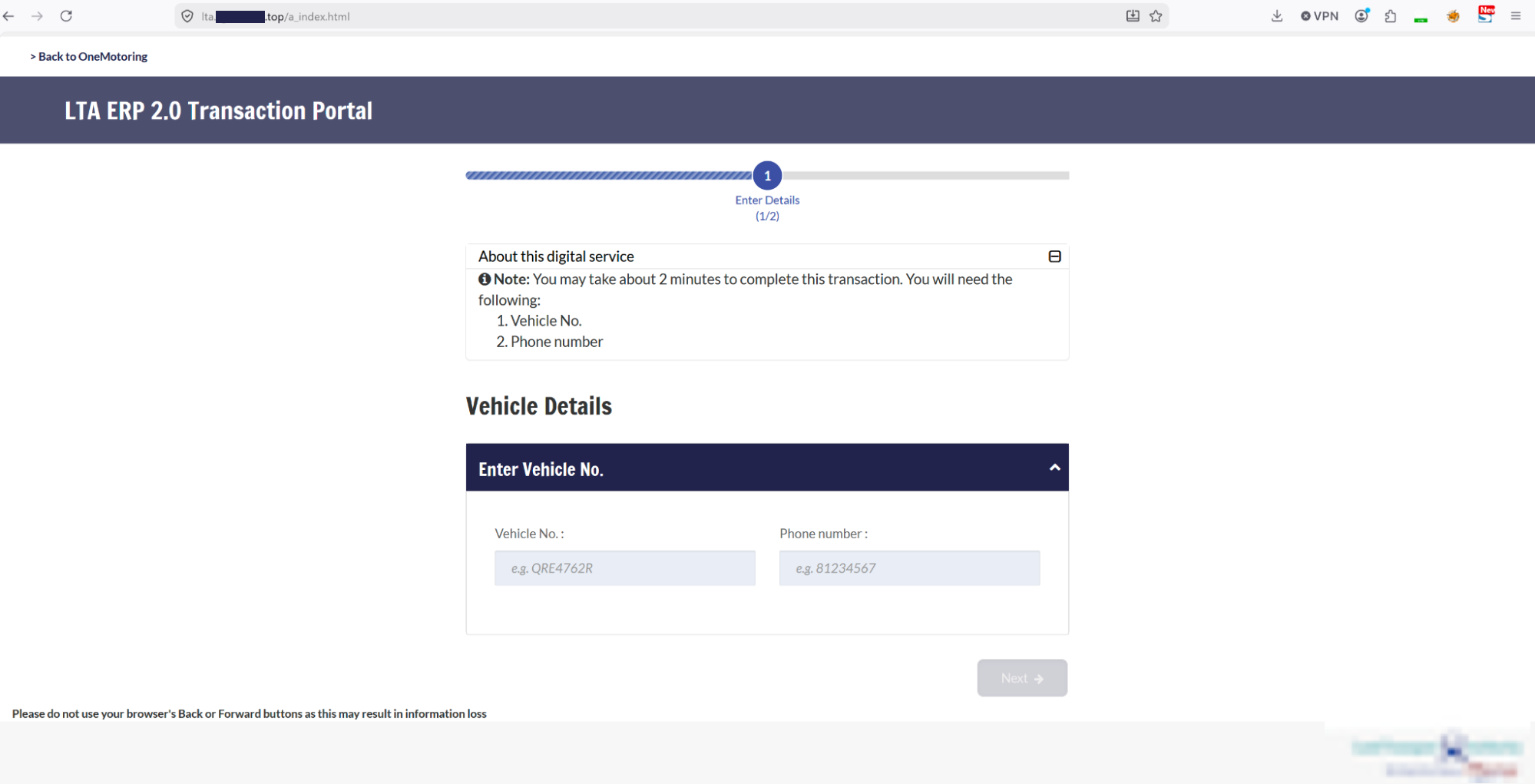
Task: Click the About this digital service title
Action: point(556,256)
